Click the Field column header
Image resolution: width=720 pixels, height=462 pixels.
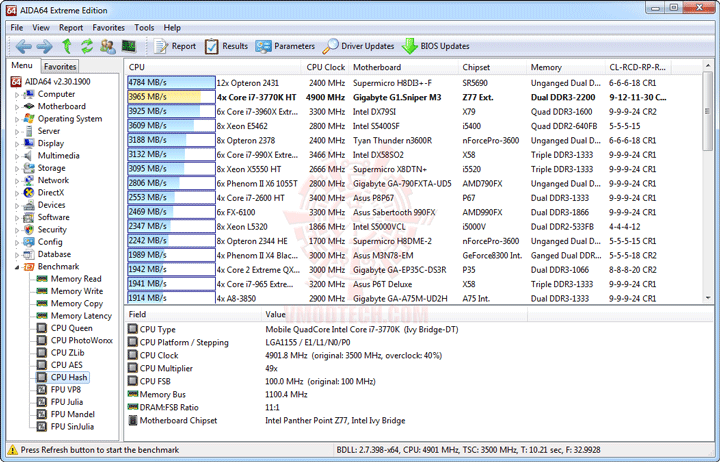193,315
